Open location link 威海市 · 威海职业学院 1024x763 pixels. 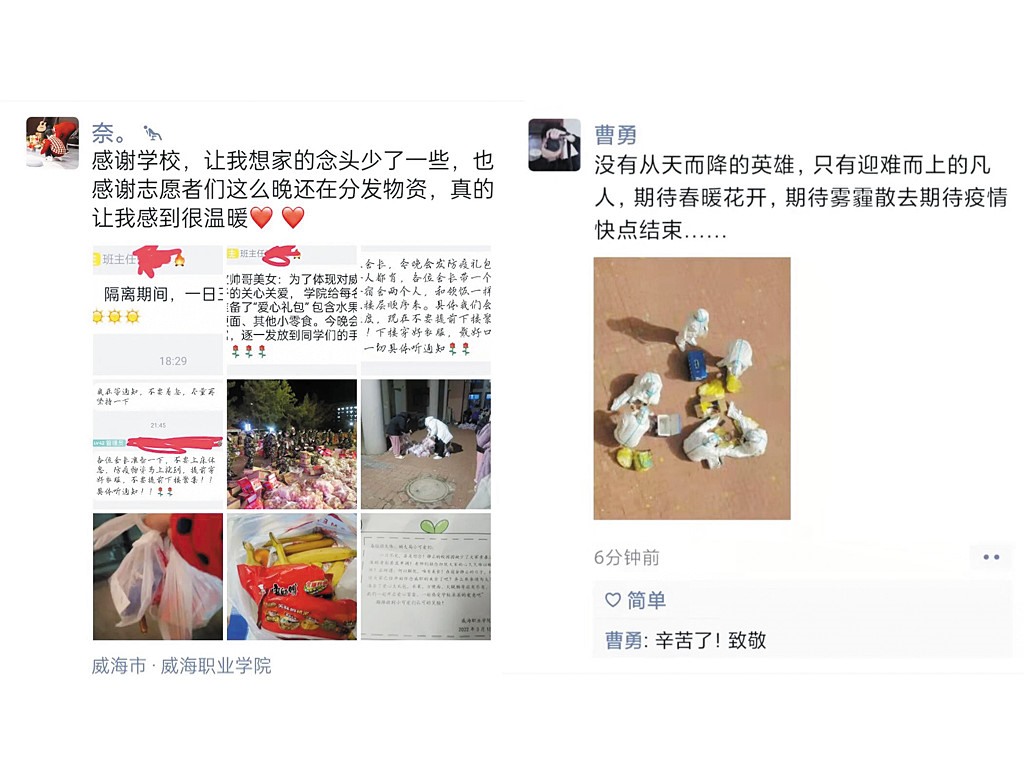pyautogui.click(x=182, y=666)
